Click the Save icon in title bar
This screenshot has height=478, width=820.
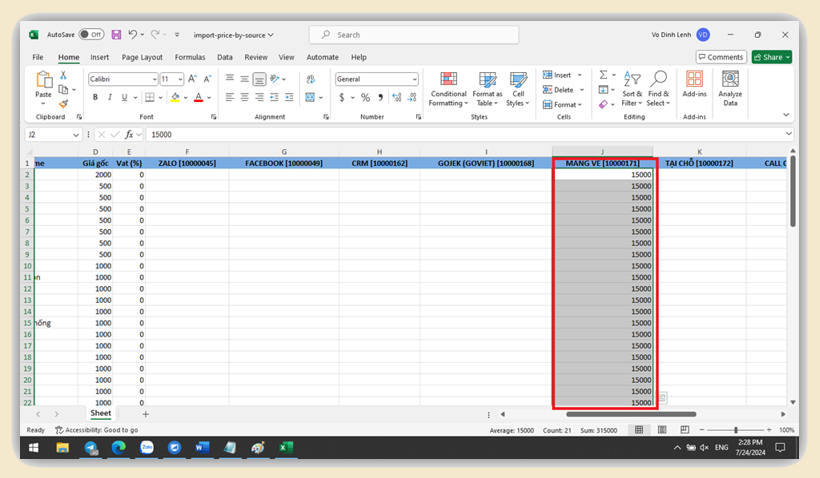[x=116, y=35]
